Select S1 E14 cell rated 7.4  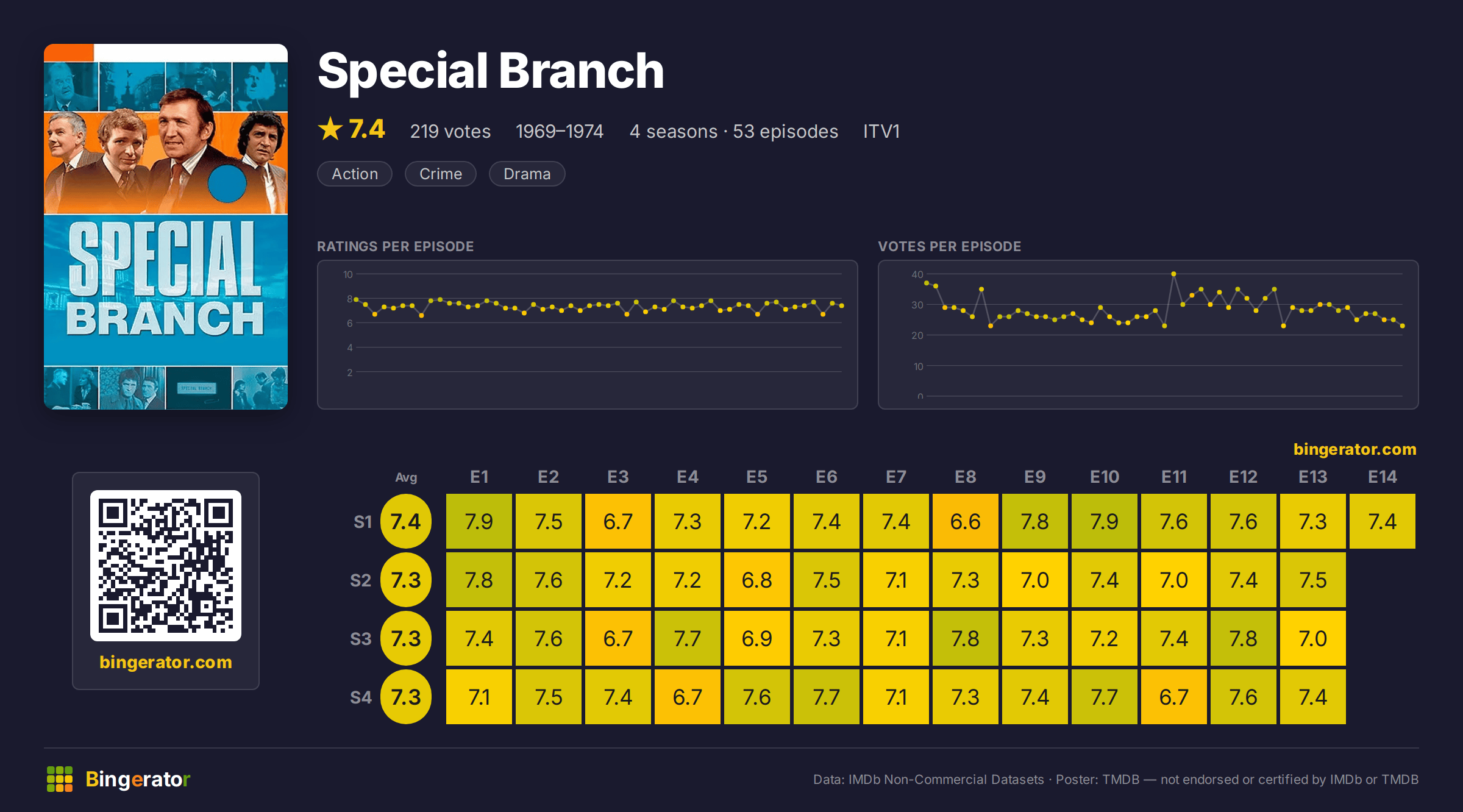[1383, 521]
